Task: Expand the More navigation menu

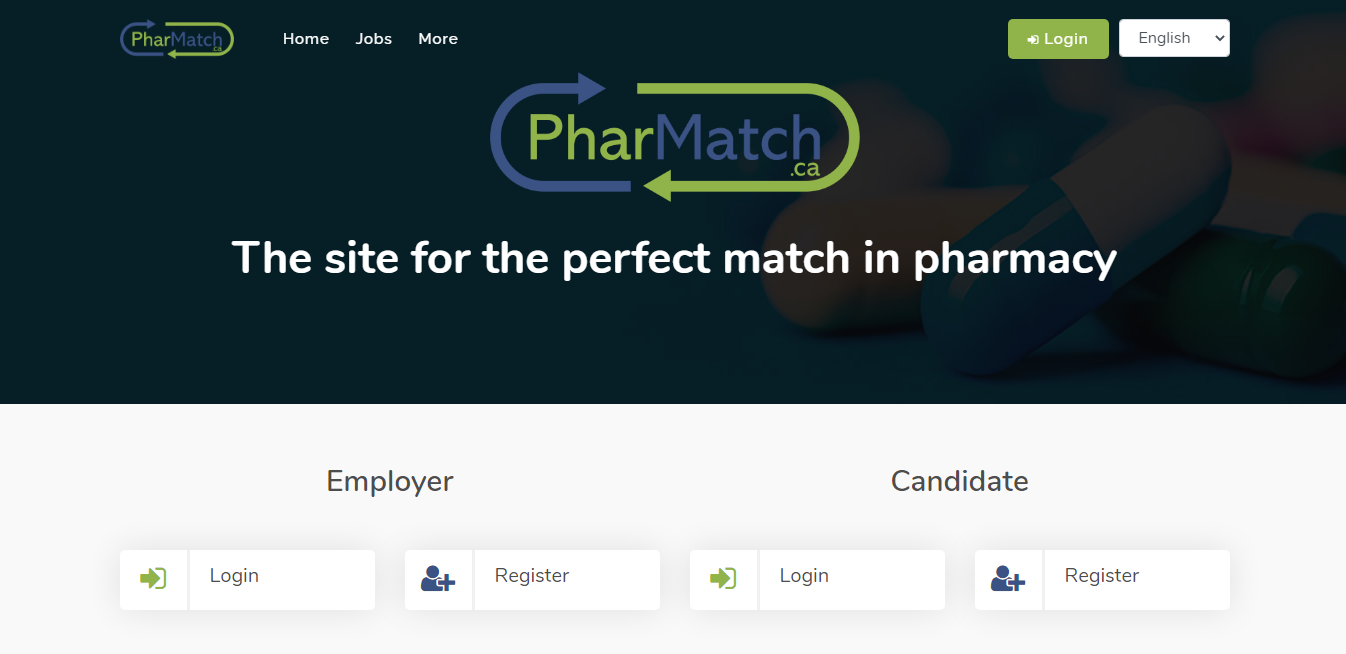Action: 438,39
